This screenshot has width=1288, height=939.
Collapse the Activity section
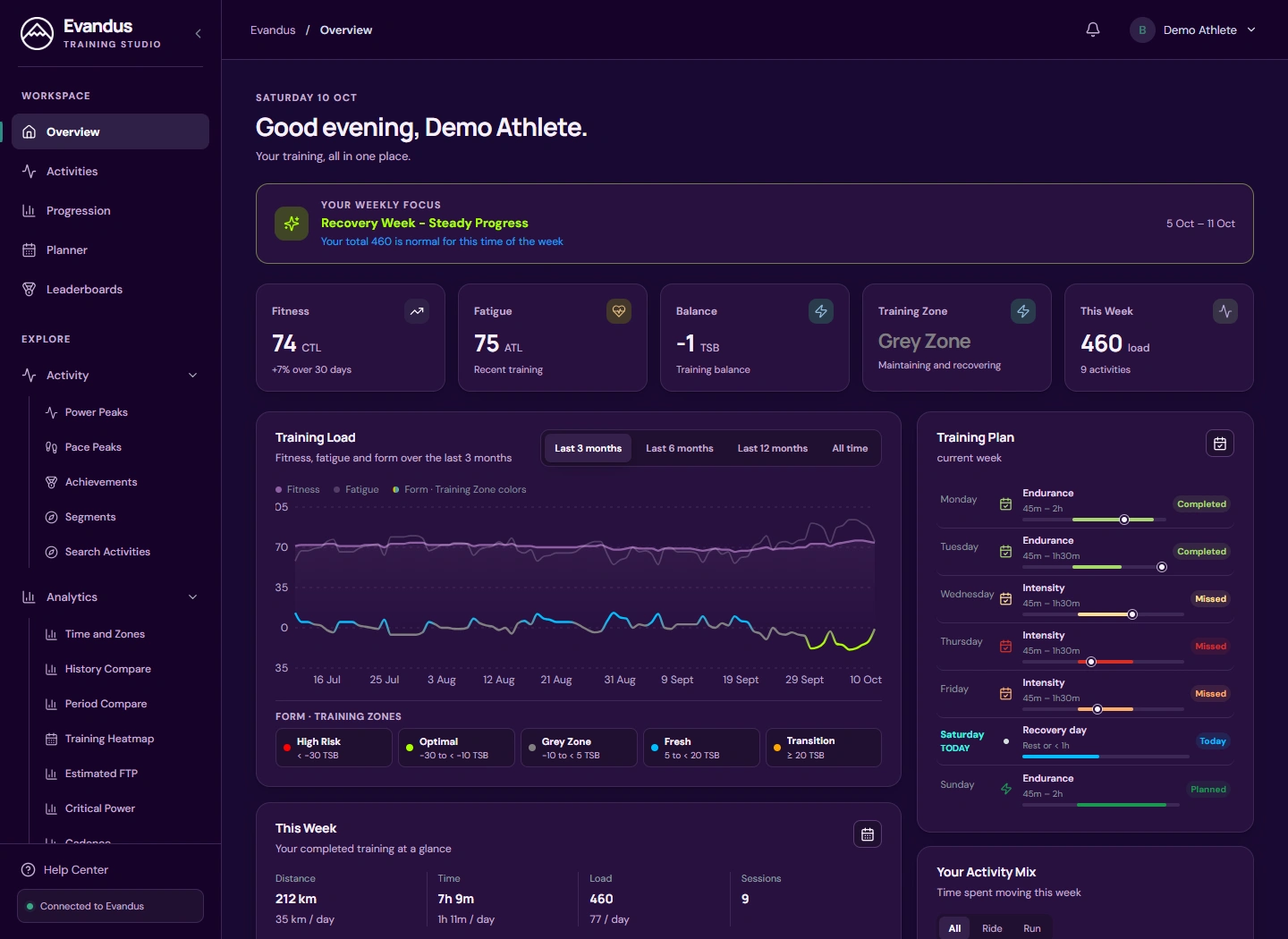(110, 376)
